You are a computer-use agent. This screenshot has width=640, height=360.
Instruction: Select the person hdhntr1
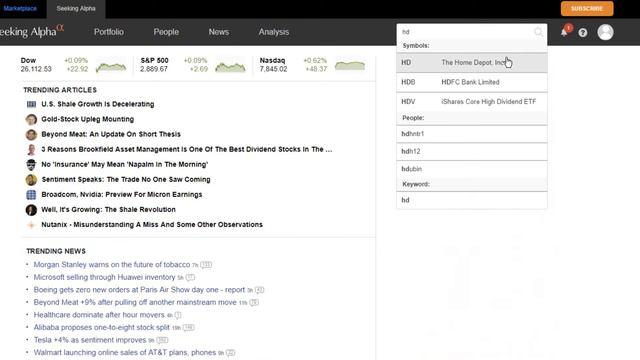(x=472, y=134)
